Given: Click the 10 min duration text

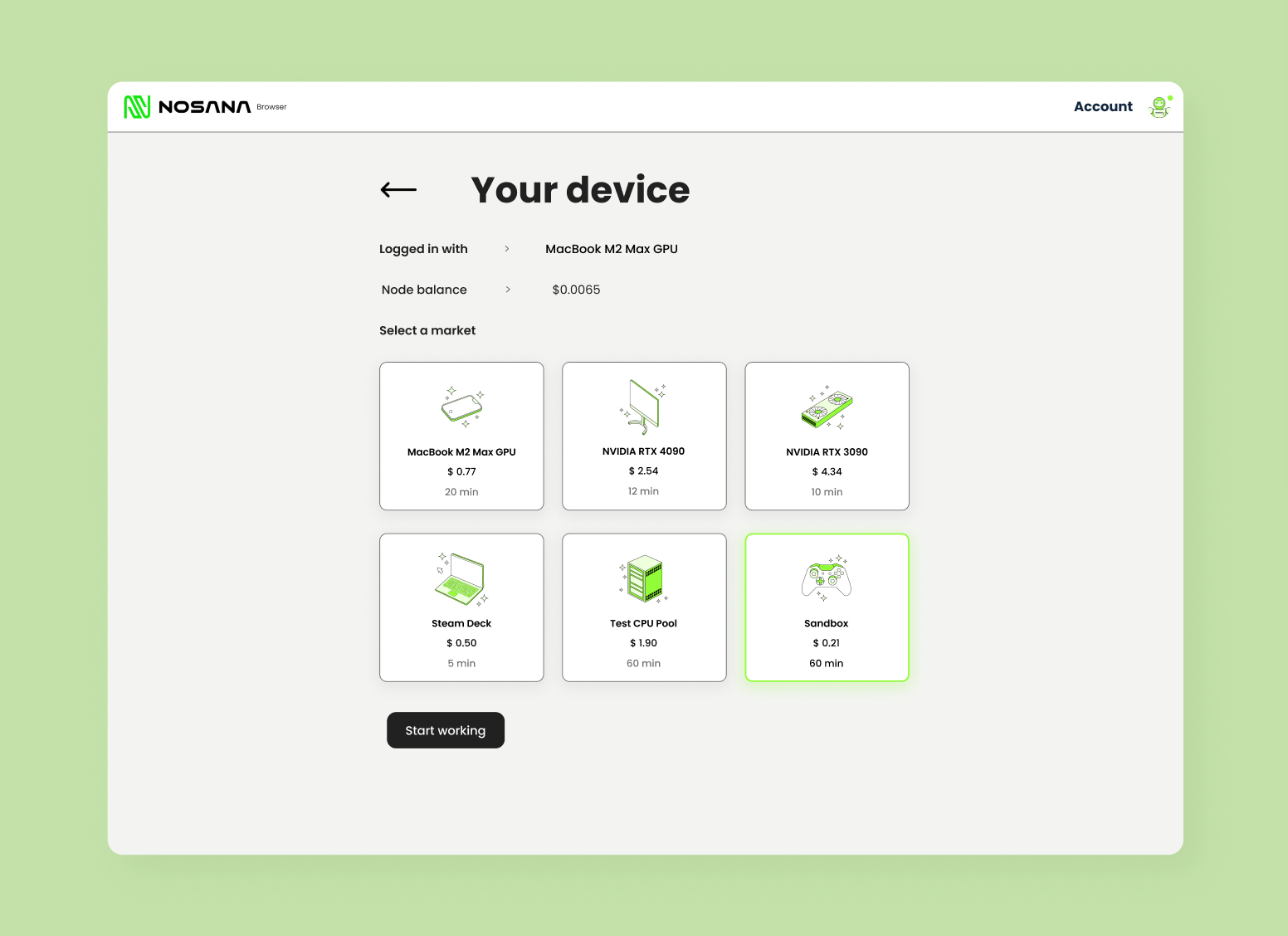Looking at the screenshot, I should click(x=827, y=492).
